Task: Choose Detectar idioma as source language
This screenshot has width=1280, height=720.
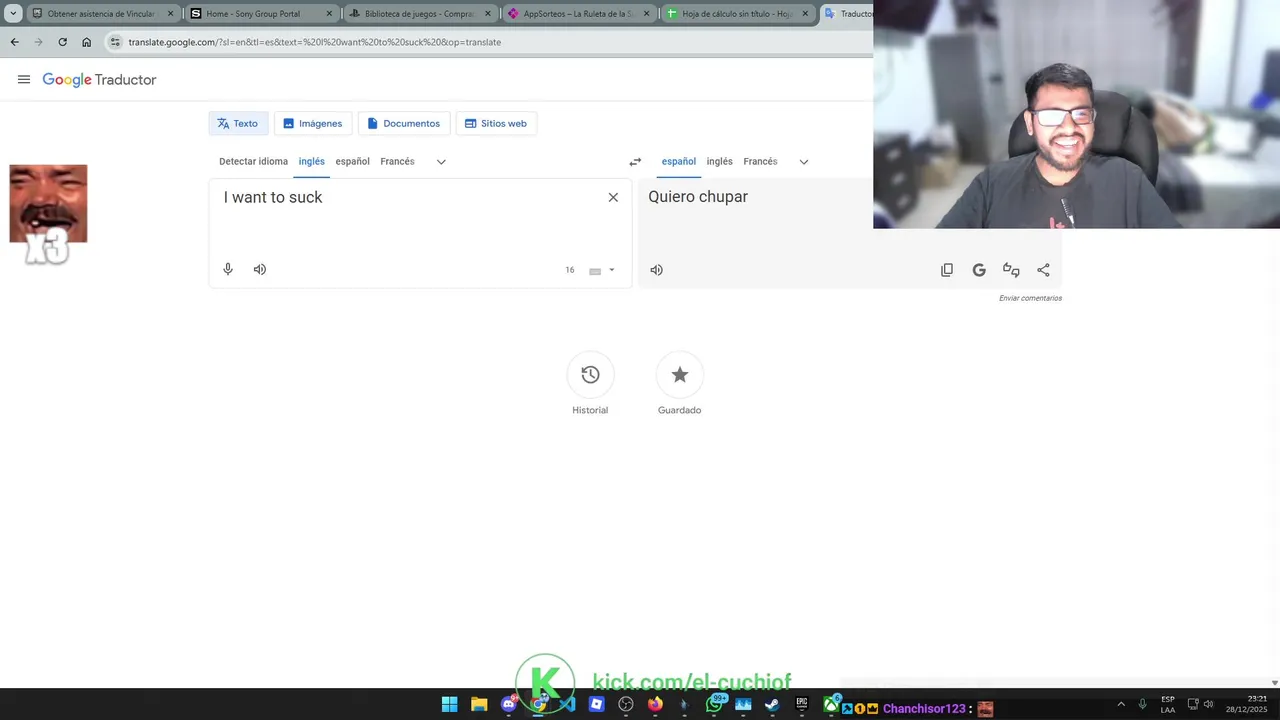Action: (253, 161)
